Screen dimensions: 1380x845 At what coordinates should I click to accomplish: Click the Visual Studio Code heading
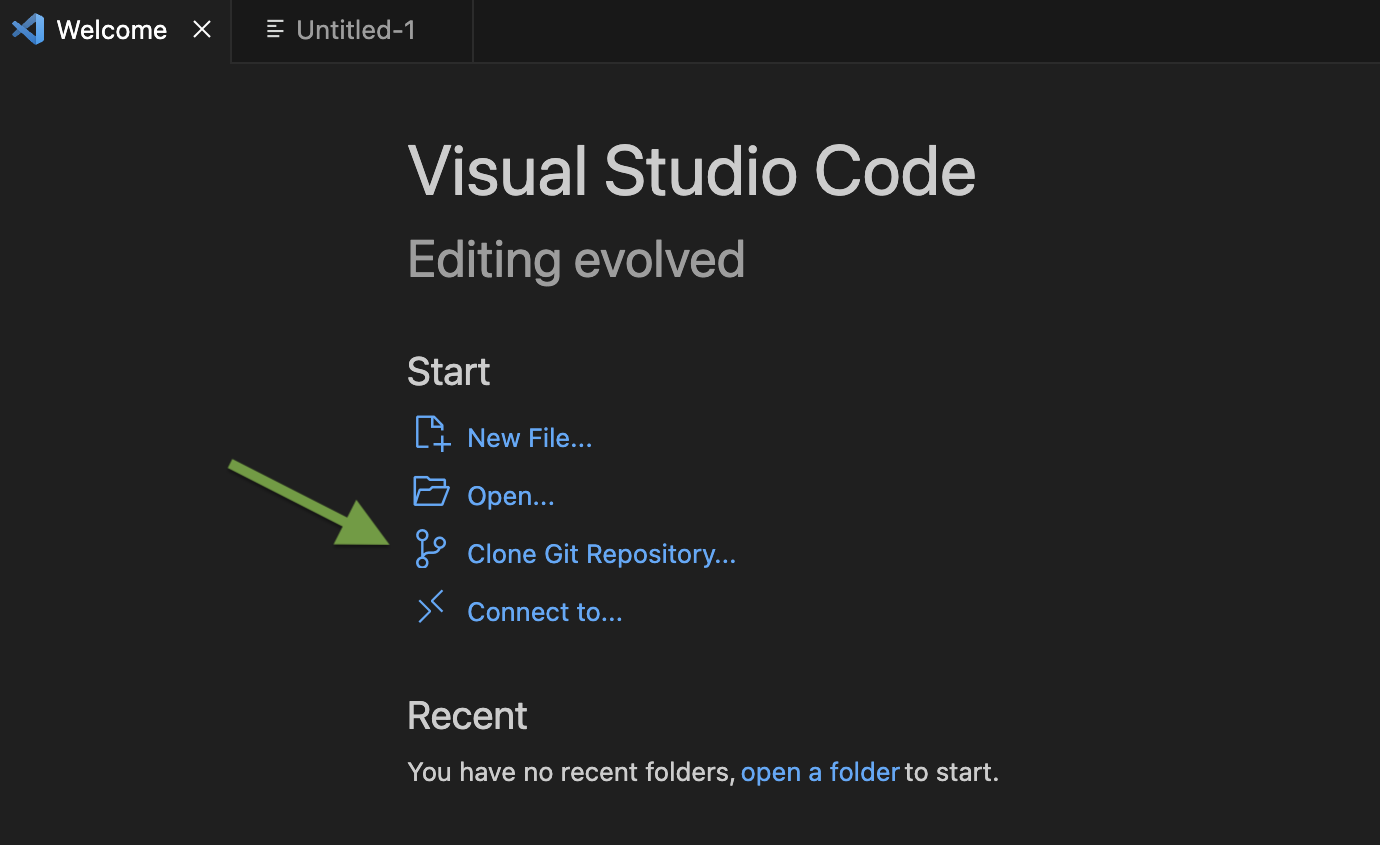click(x=691, y=171)
